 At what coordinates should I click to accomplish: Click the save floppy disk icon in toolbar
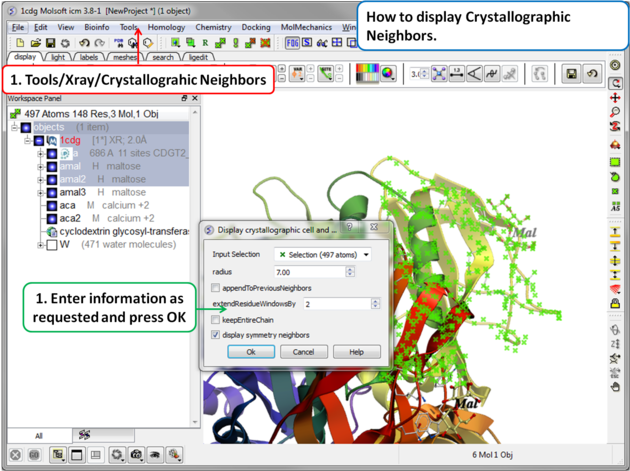coord(51,44)
